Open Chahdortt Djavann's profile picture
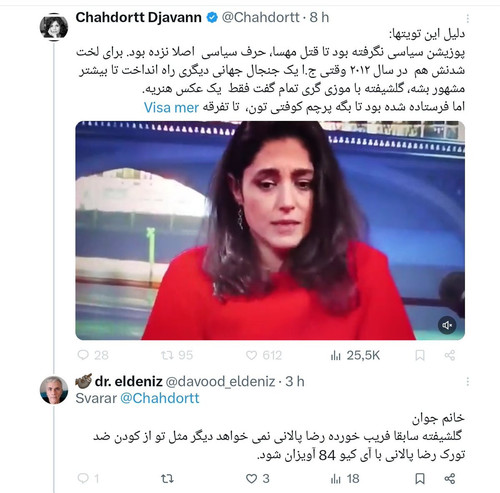Image resolution: width=500 pixels, height=493 pixels. click(54, 27)
